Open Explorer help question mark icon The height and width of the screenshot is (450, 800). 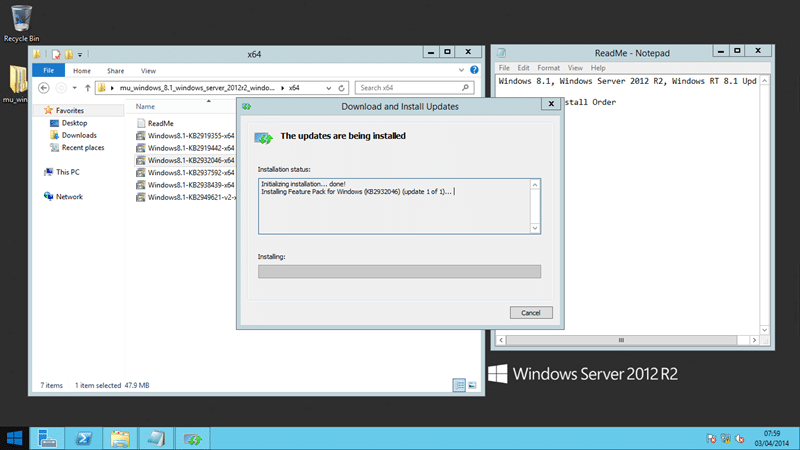(x=474, y=70)
